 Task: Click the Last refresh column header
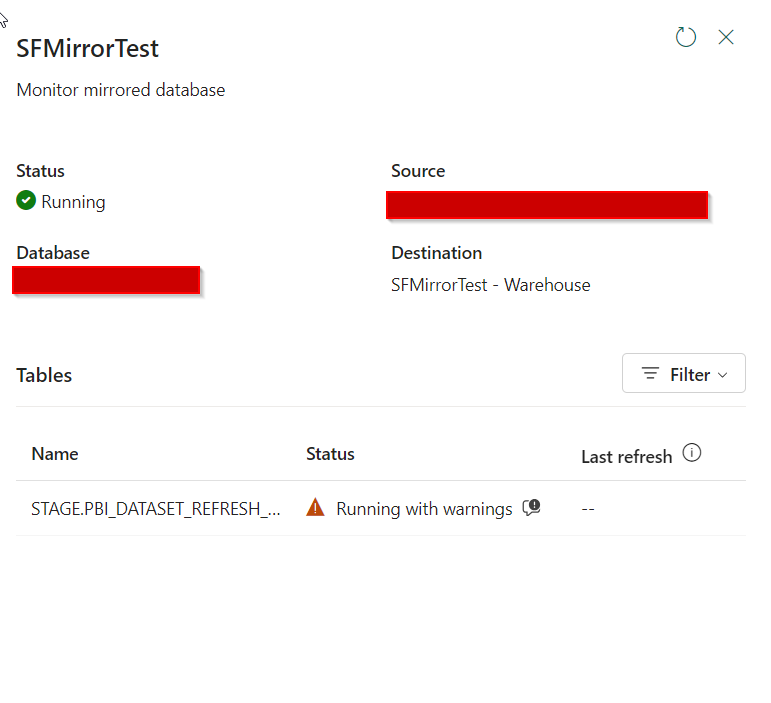(626, 457)
